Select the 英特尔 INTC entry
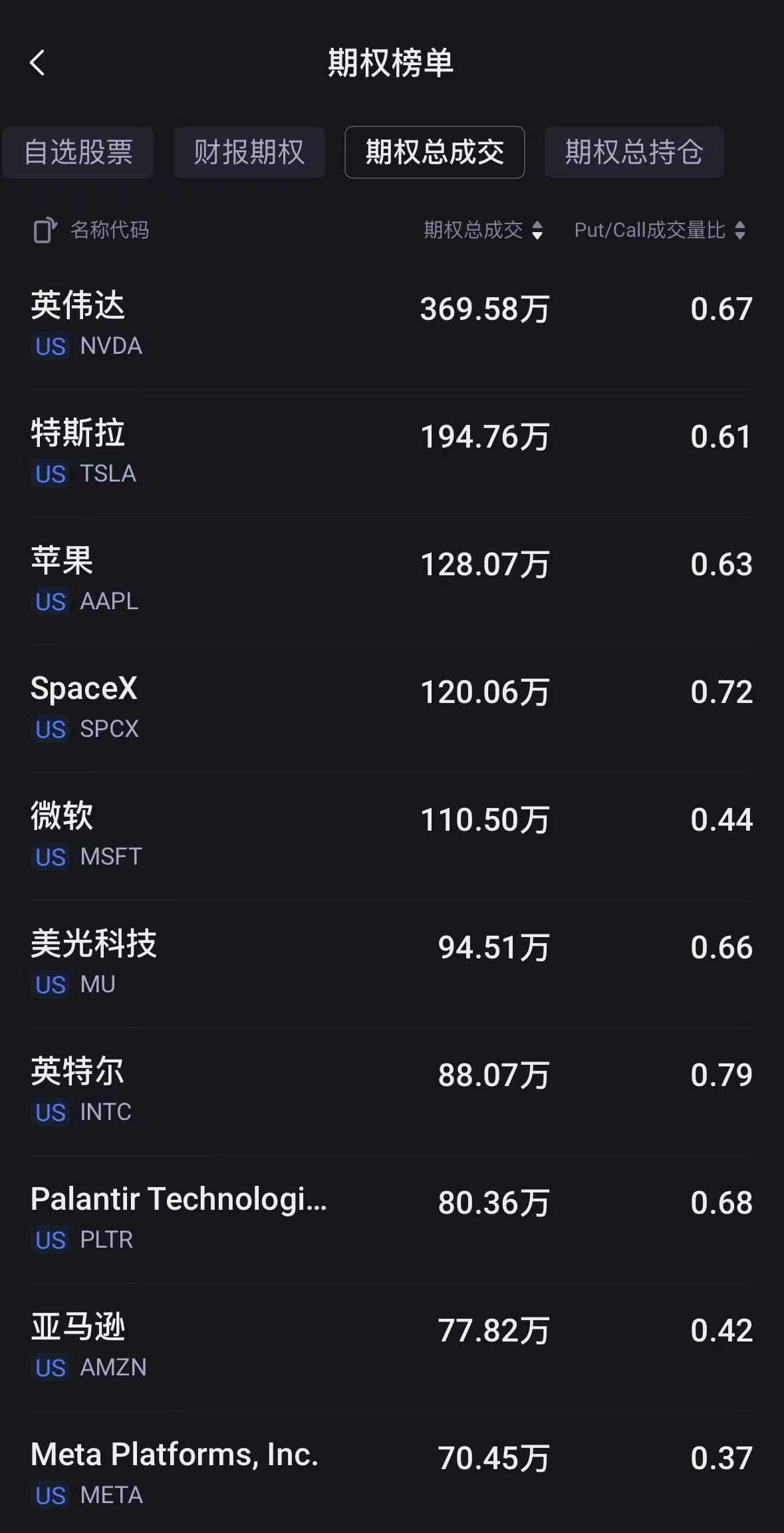The width and height of the screenshot is (784, 1533). pos(392,1092)
